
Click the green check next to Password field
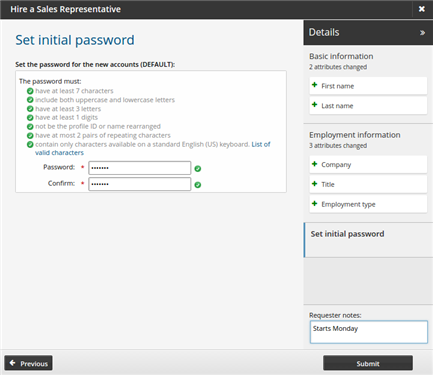198,169
